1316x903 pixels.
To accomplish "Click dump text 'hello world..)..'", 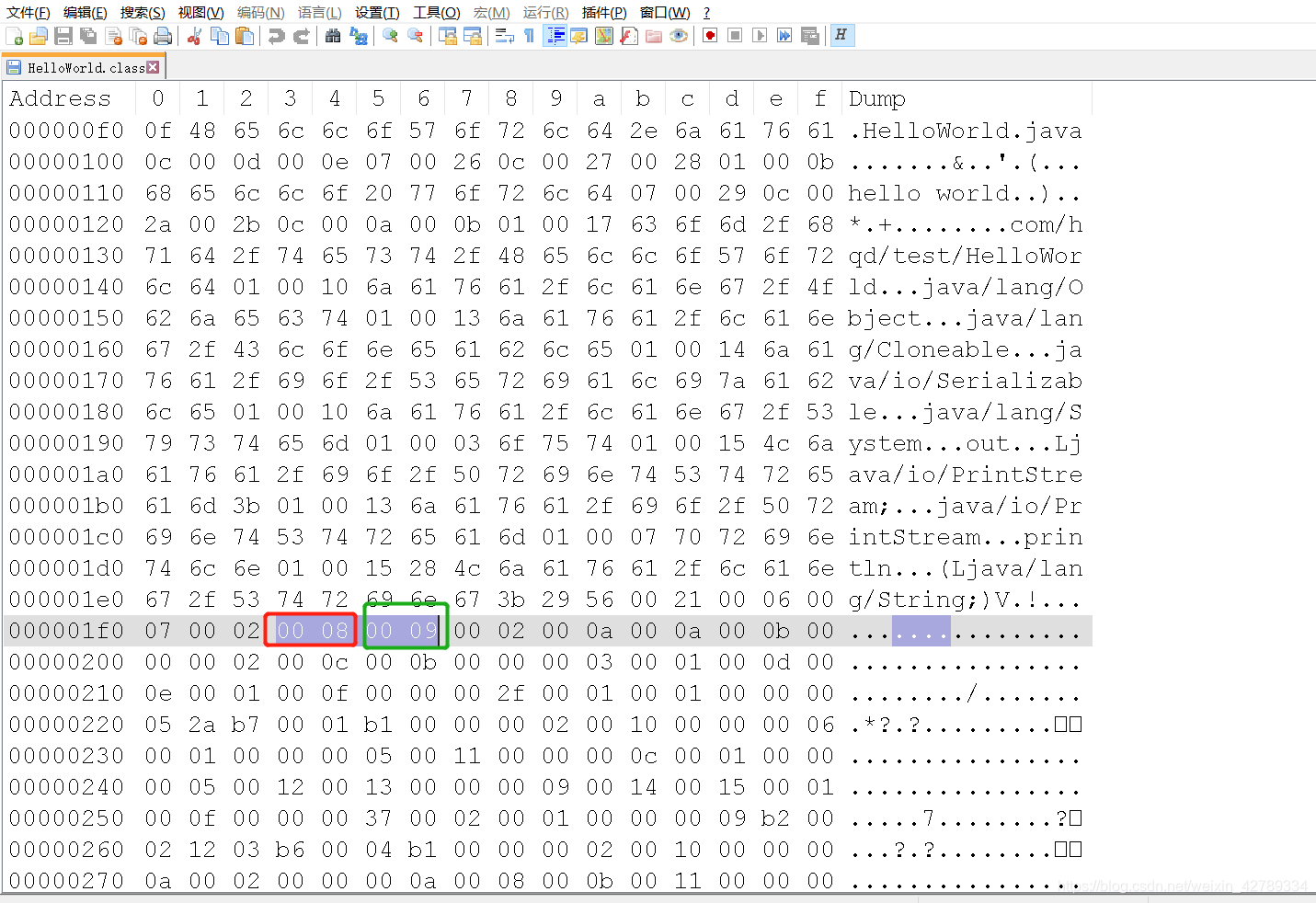I will coord(965,193).
